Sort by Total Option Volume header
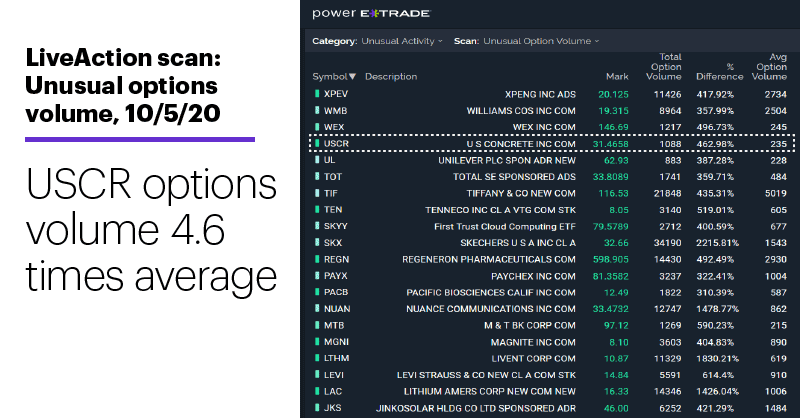The height and width of the screenshot is (418, 800). 664,67
